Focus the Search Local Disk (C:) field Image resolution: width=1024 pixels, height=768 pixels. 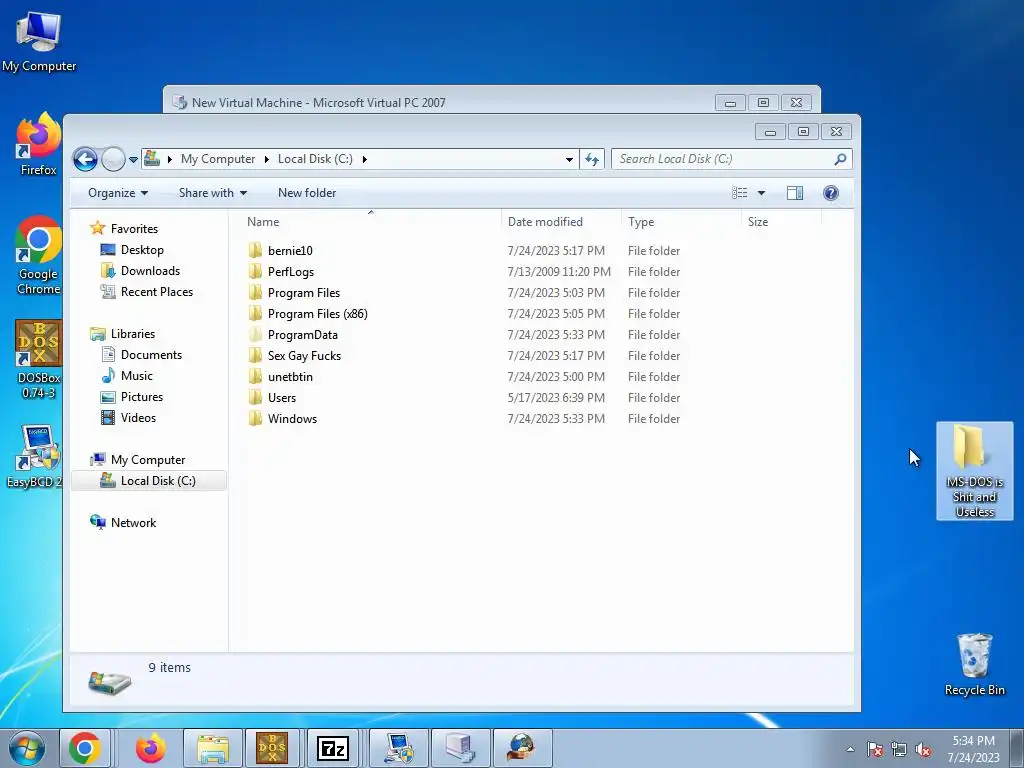pyautogui.click(x=731, y=159)
